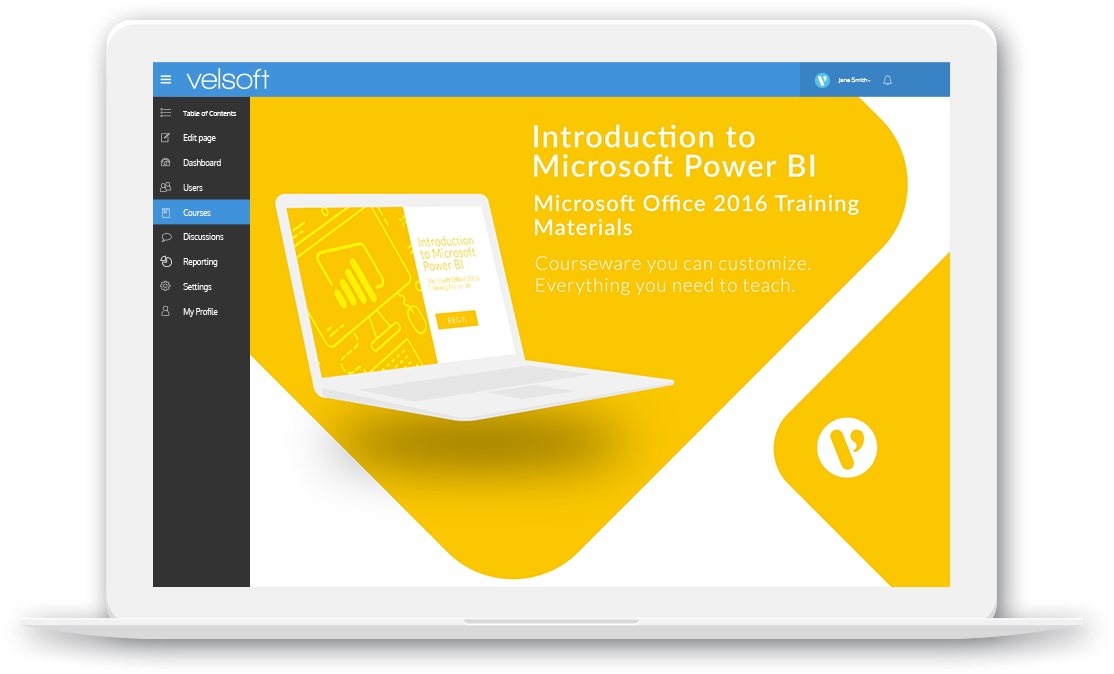Image resolution: width=1114 pixels, height=674 pixels.
Task: Click the Discussions speech bubble icon
Action: pos(166,237)
